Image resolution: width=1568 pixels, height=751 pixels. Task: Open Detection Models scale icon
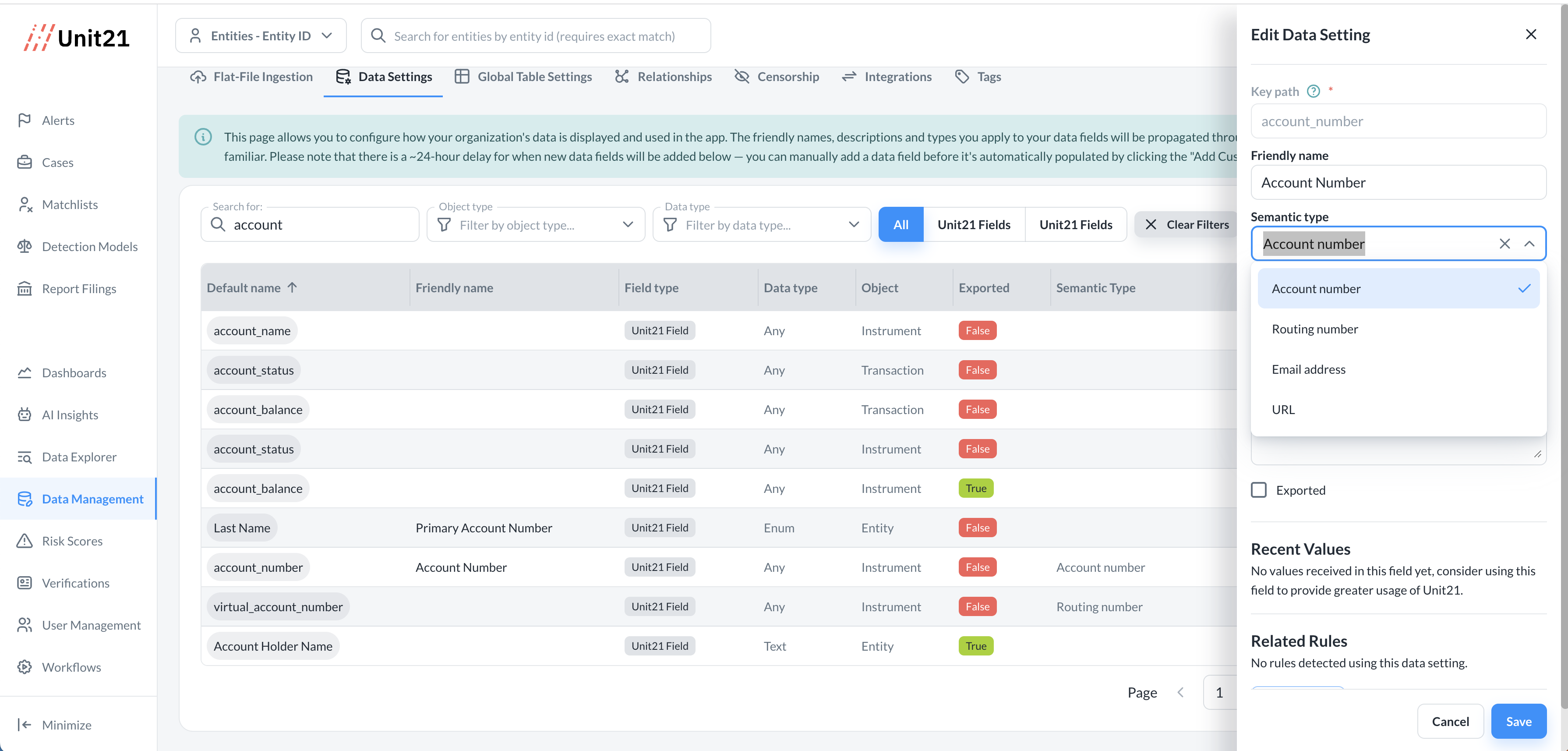(x=25, y=246)
